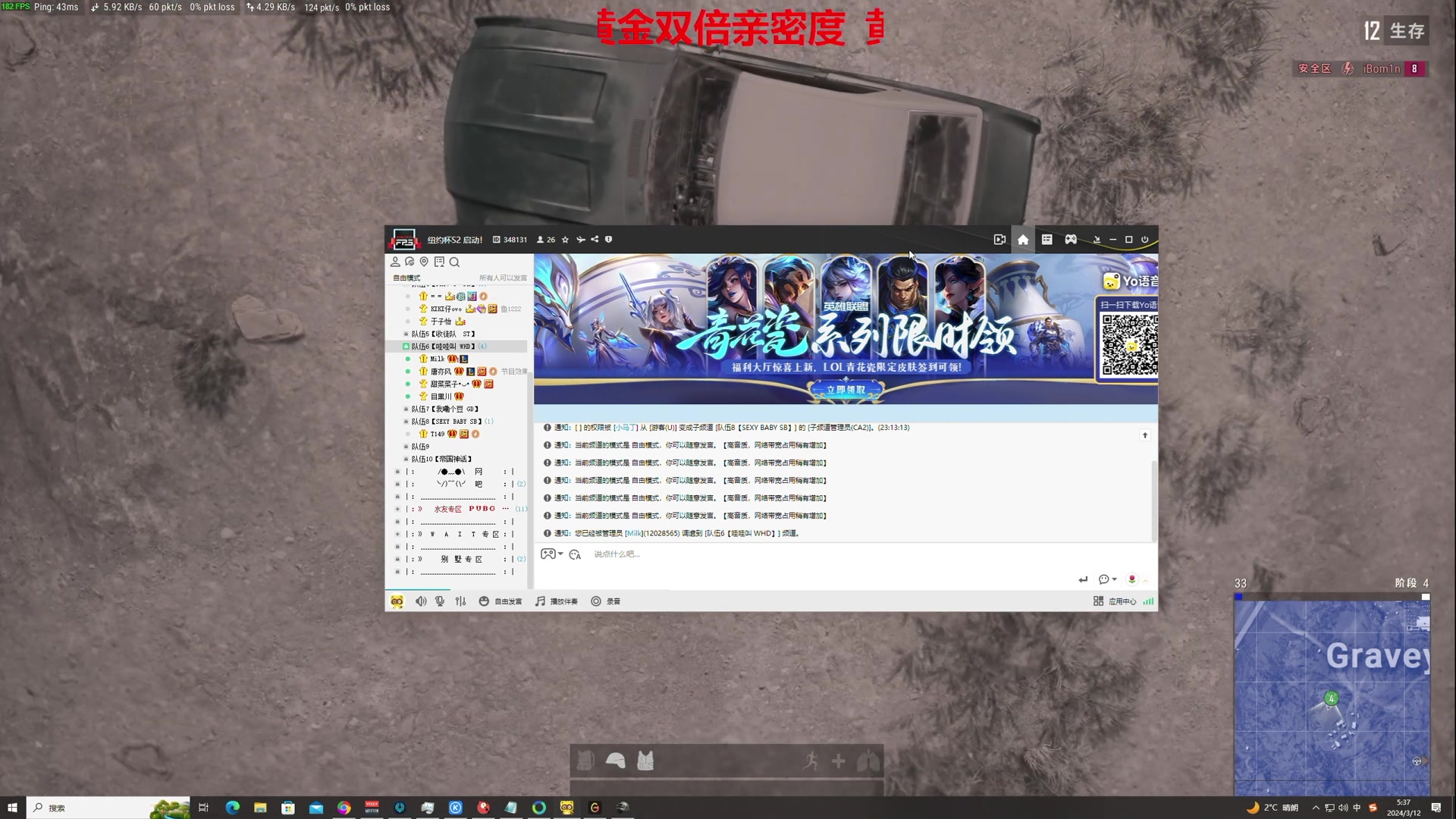Screen dimensions: 1456x819
Task: Switch to the gamepad tab in the title bar
Action: (x=1070, y=239)
